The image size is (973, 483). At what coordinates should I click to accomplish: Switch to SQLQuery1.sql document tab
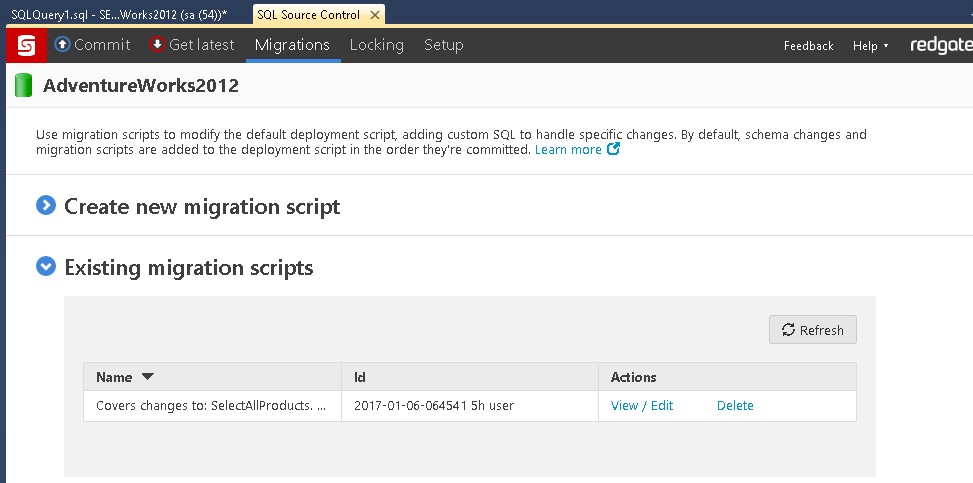coord(120,15)
